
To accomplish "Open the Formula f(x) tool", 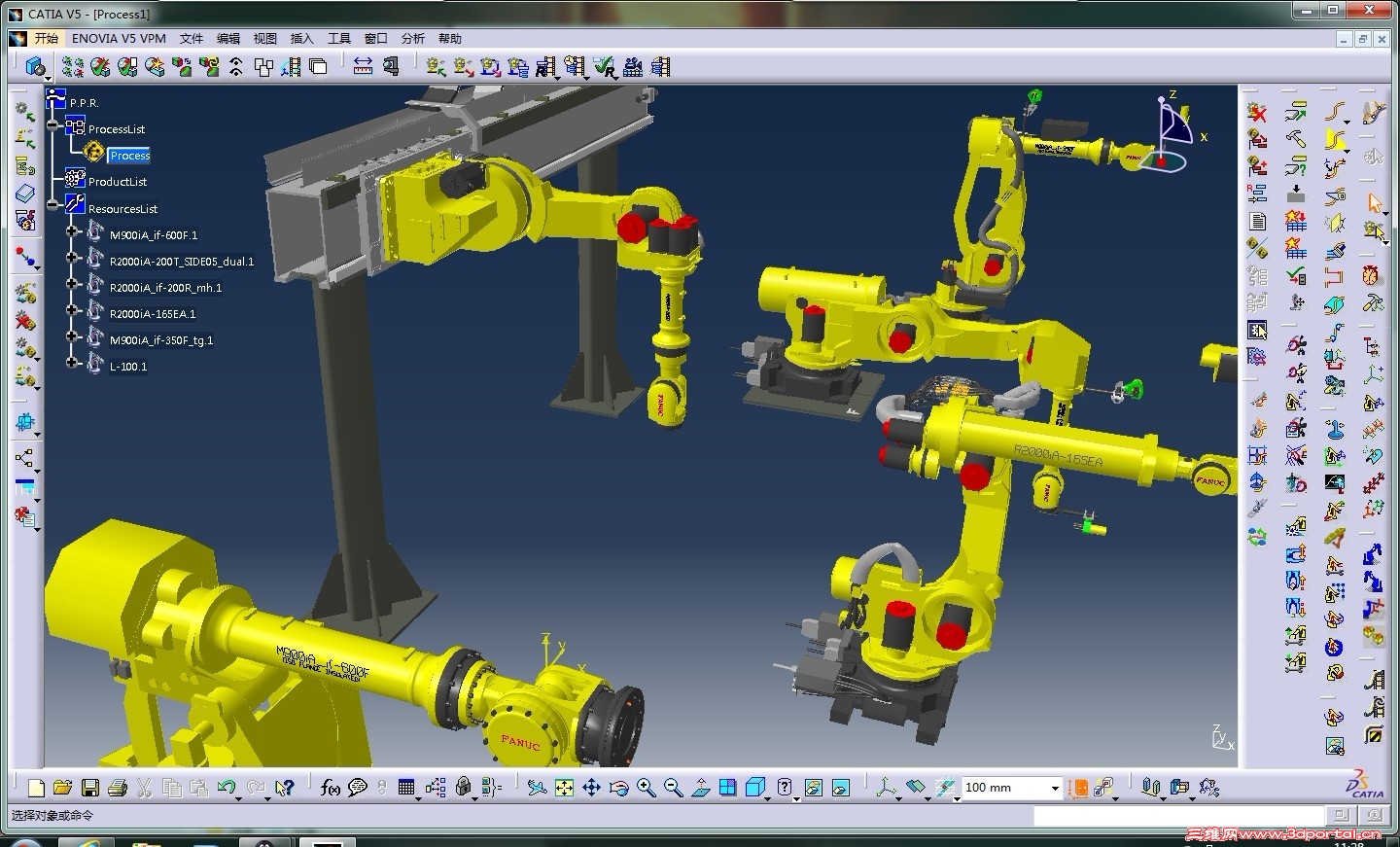I will (x=331, y=788).
